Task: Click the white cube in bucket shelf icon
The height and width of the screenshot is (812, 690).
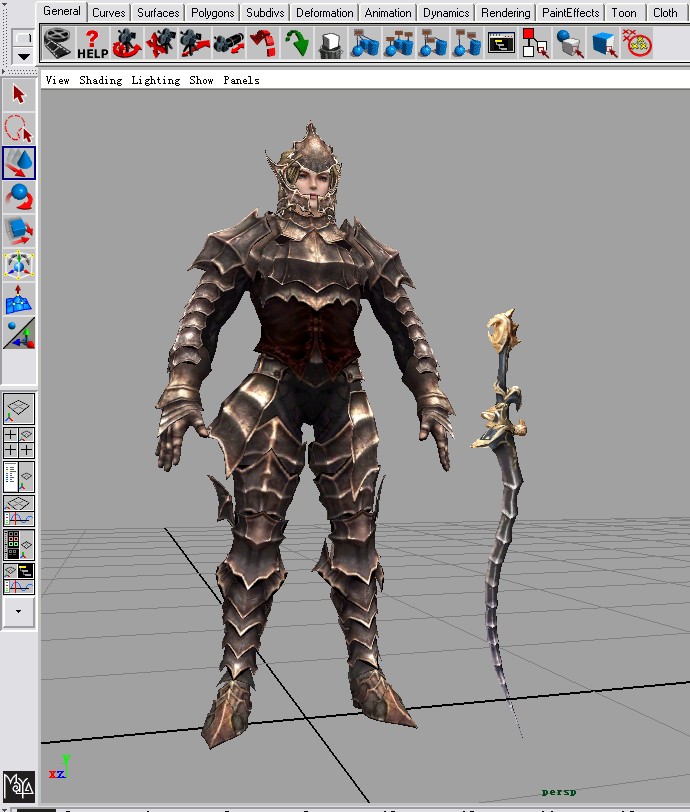Action: pyautogui.click(x=331, y=44)
